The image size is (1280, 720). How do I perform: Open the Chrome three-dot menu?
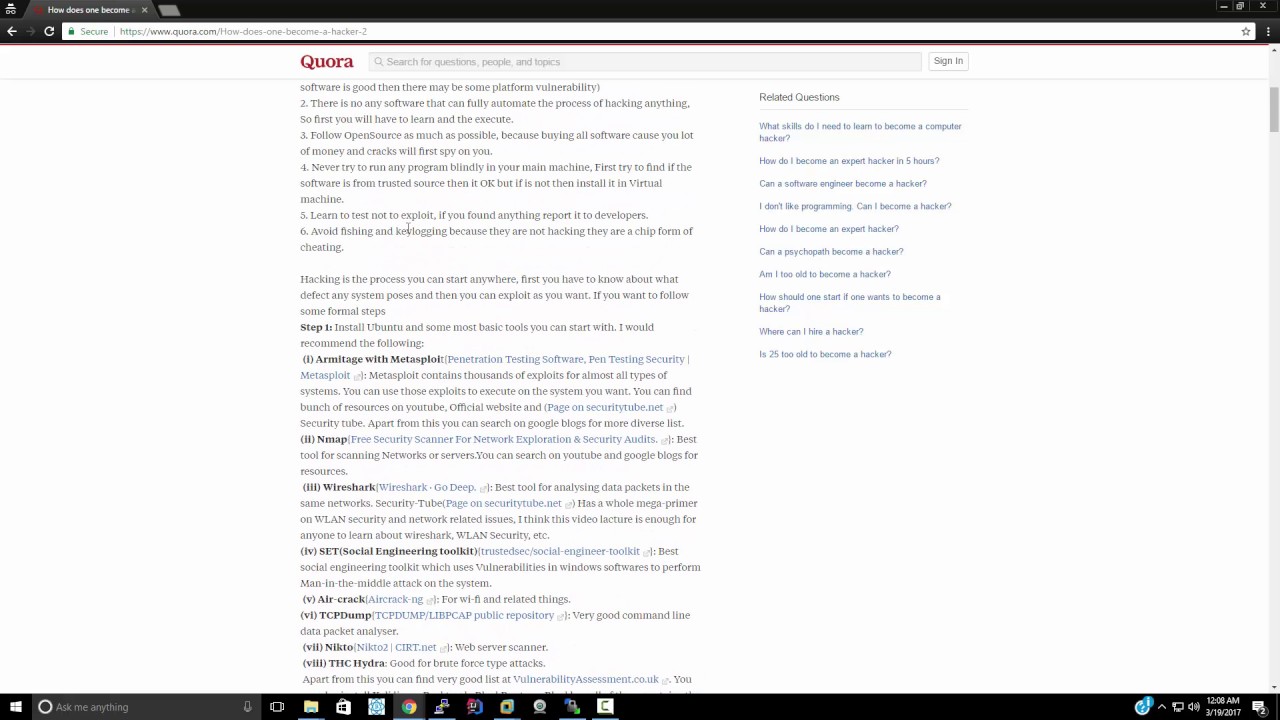point(1266,31)
